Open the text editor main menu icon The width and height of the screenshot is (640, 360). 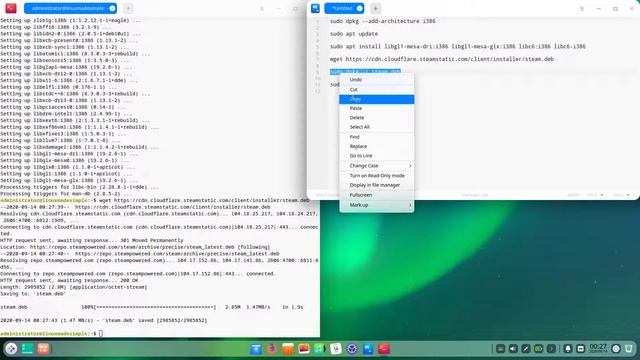tap(582, 9)
